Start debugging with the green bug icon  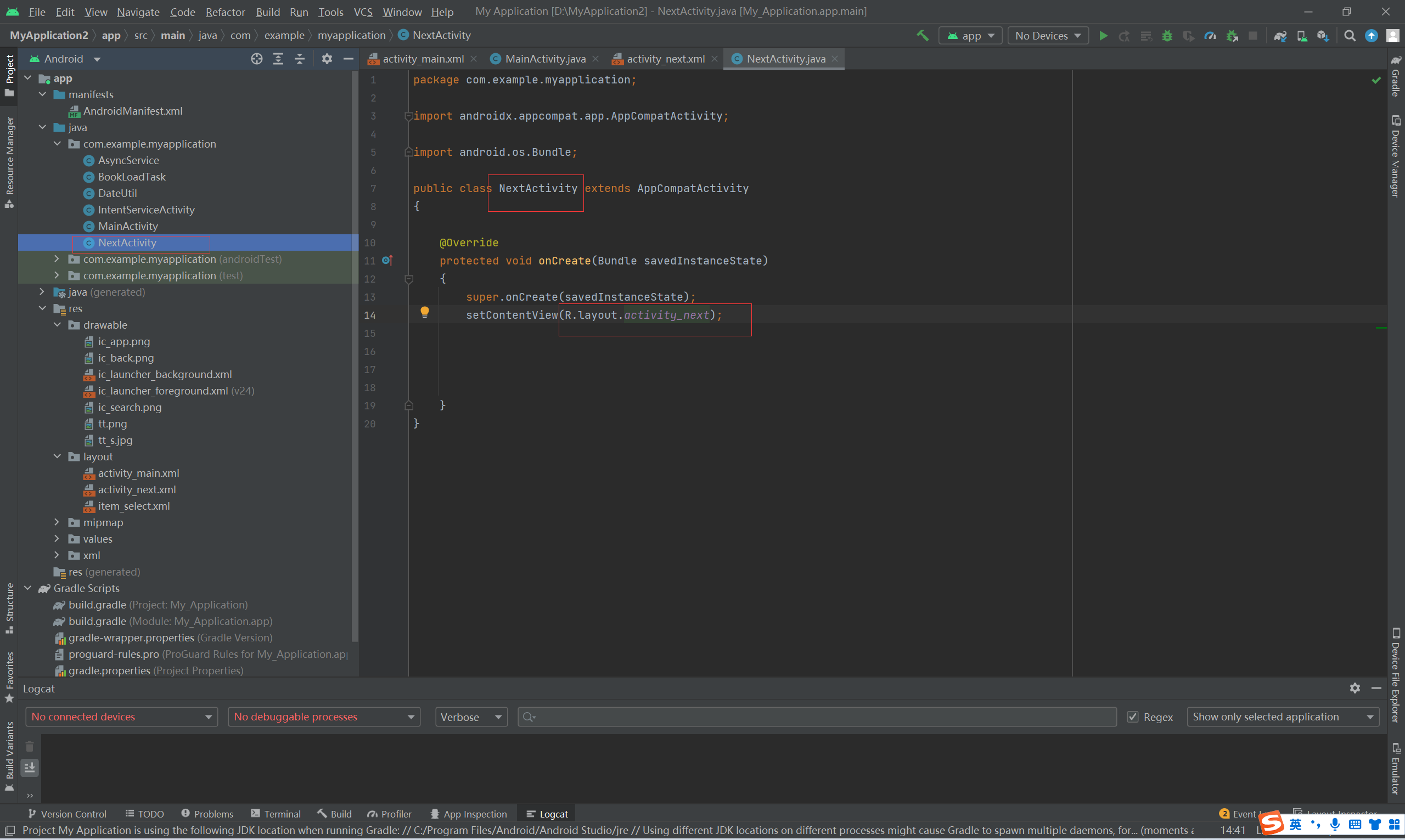click(1167, 36)
